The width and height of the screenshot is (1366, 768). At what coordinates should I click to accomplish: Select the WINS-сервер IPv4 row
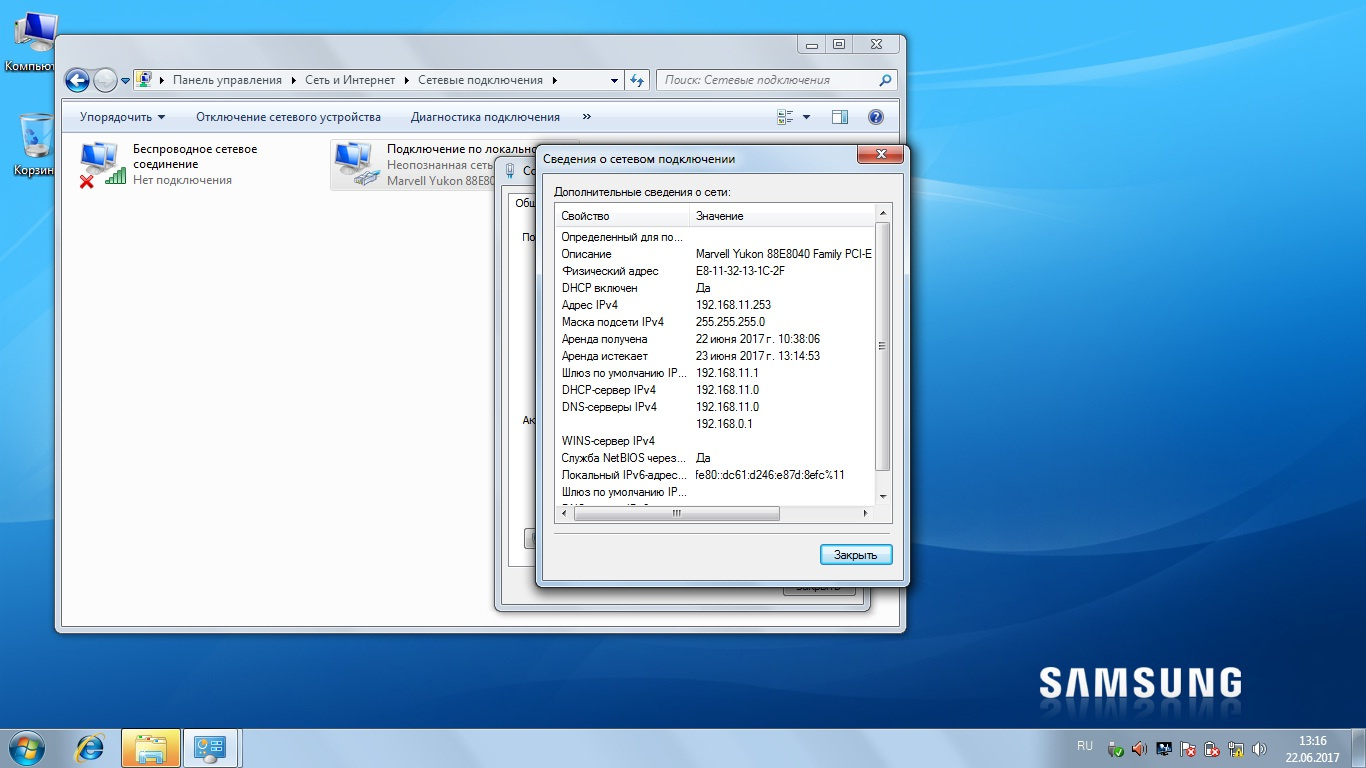715,441
